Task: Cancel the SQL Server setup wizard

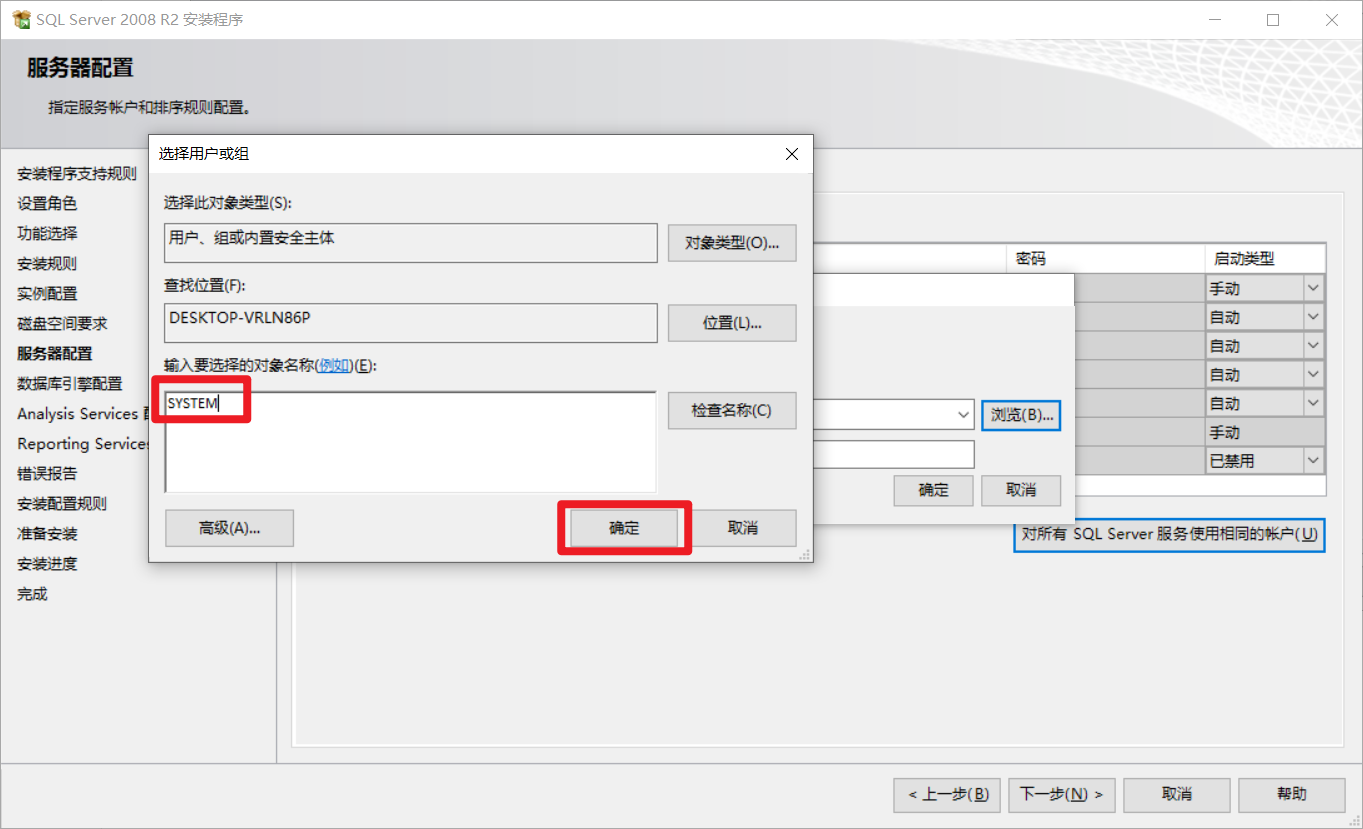Action: click(1177, 794)
